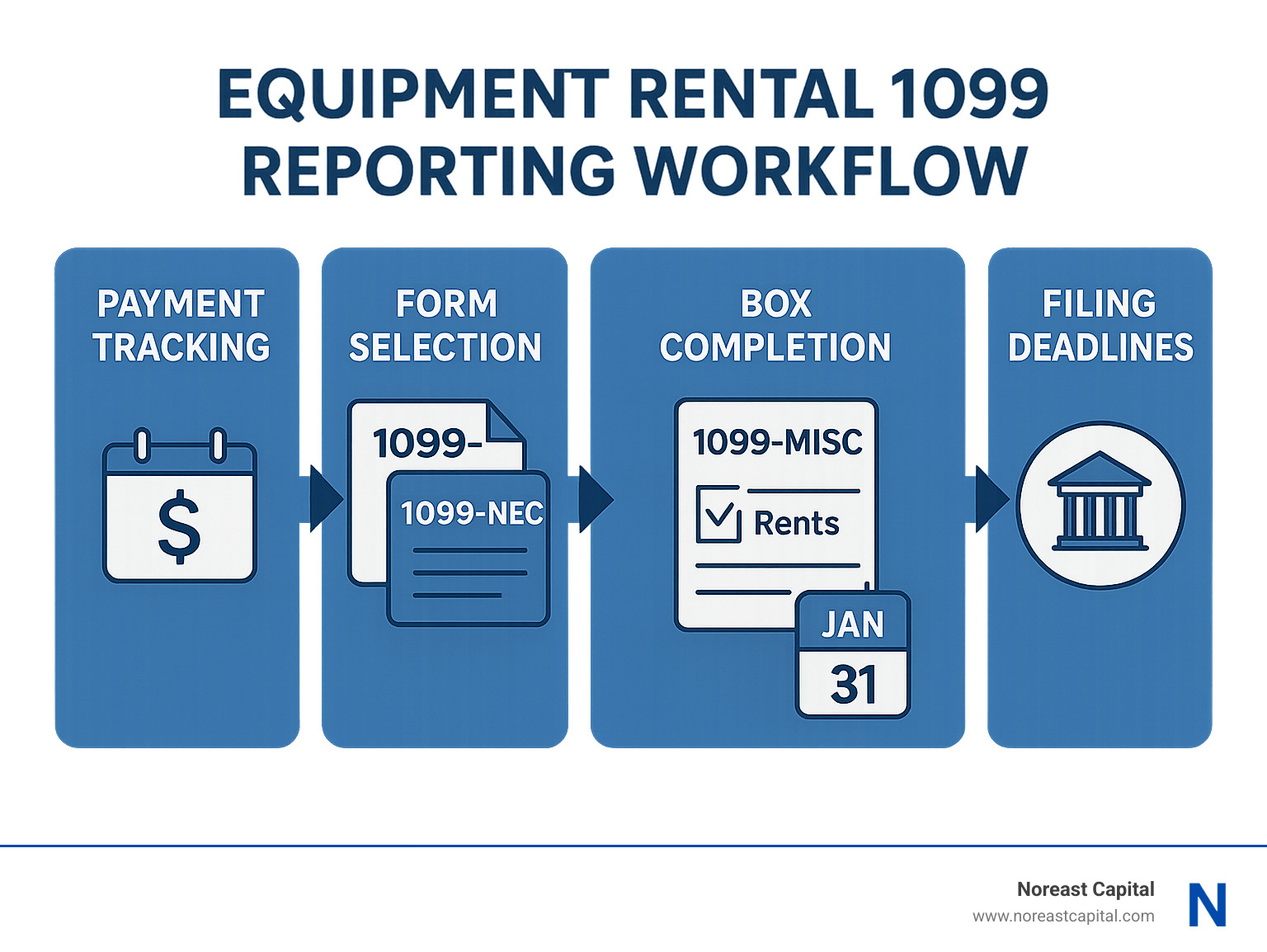1267x952 pixels.
Task: Switch to the Payment Tracking step
Action: (x=177, y=495)
